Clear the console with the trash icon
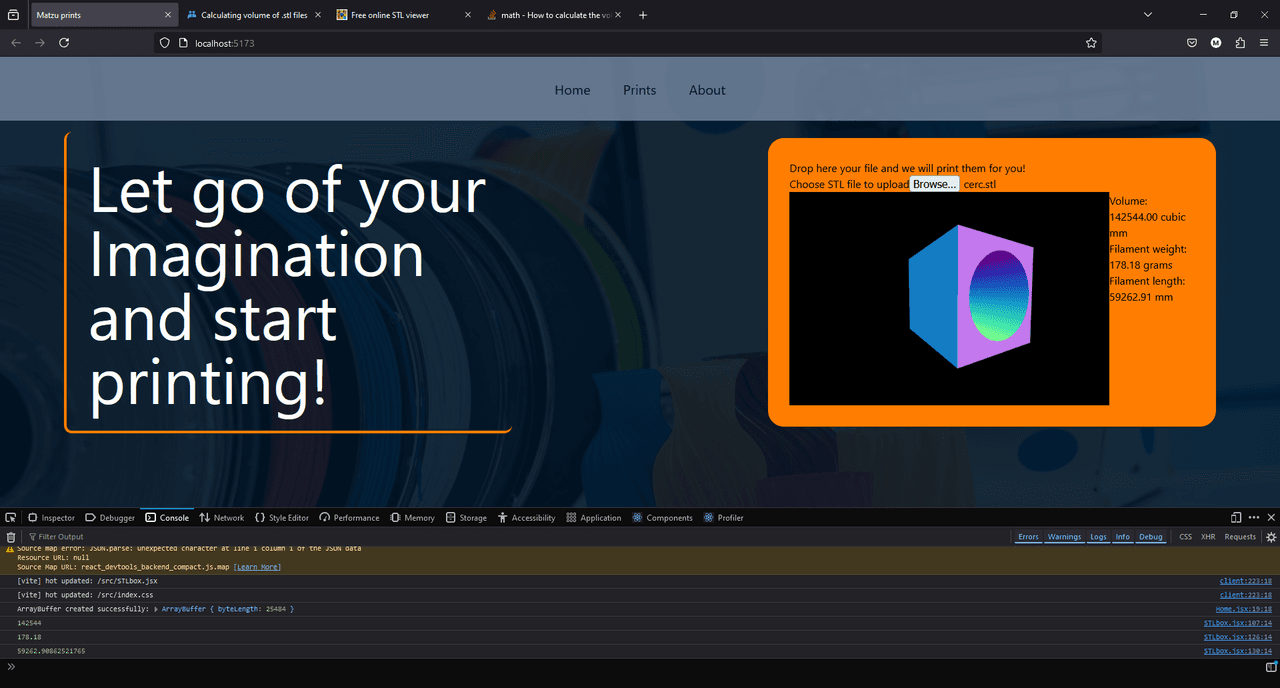The height and width of the screenshot is (688, 1280). (x=11, y=537)
